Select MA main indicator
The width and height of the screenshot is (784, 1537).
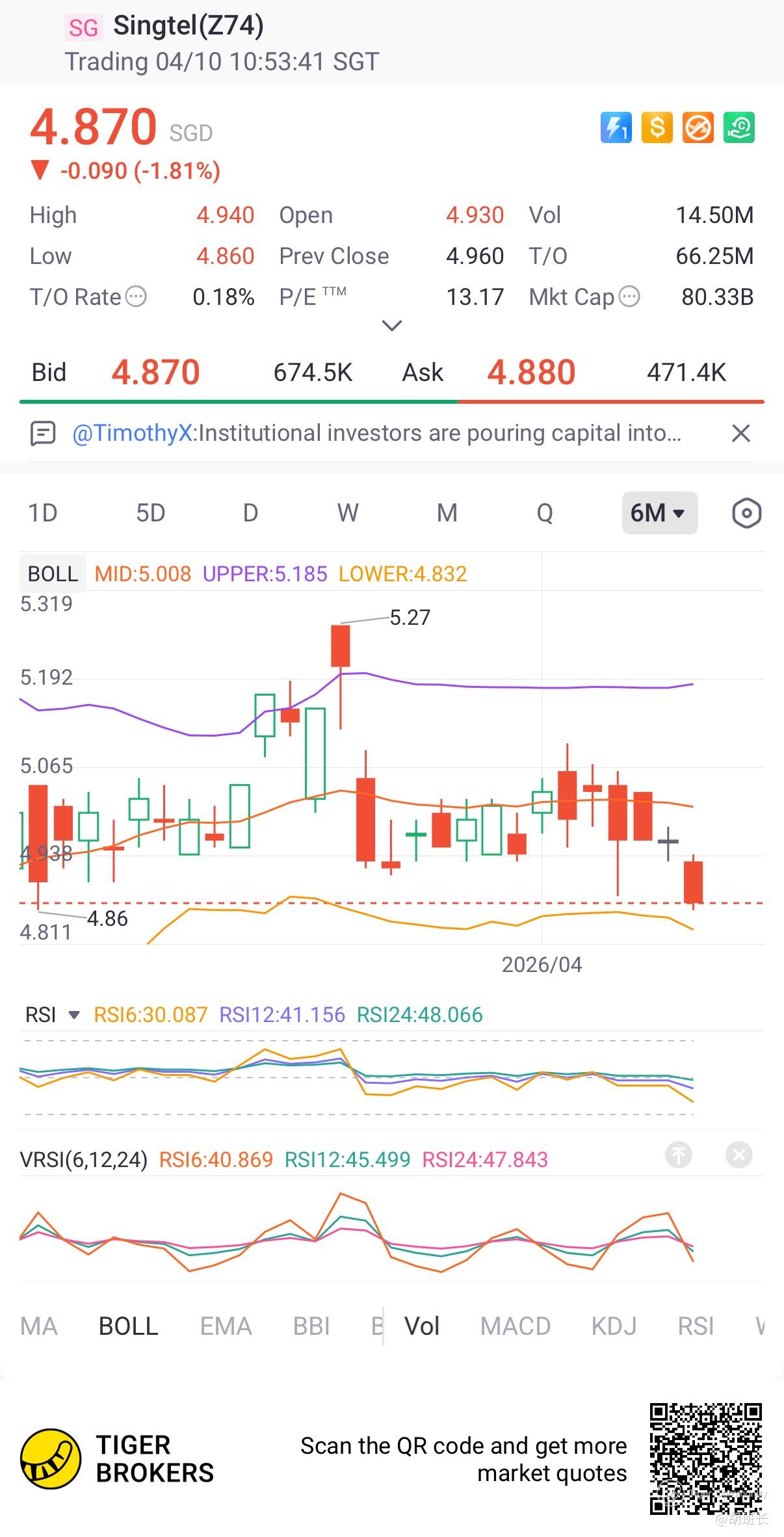pos(39,1326)
